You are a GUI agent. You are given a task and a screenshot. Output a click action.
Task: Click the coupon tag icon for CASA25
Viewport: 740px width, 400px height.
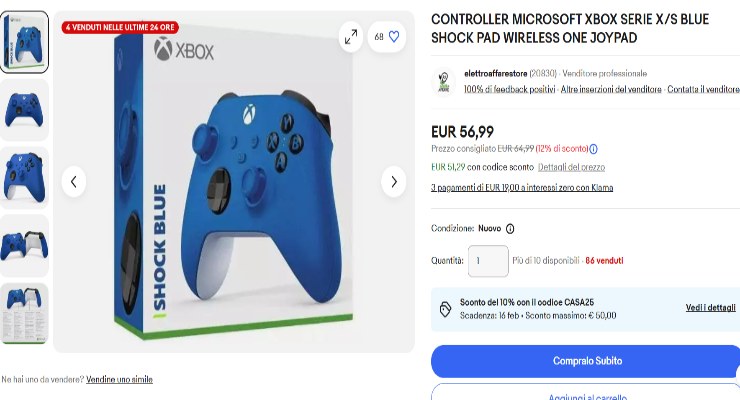[445, 309]
